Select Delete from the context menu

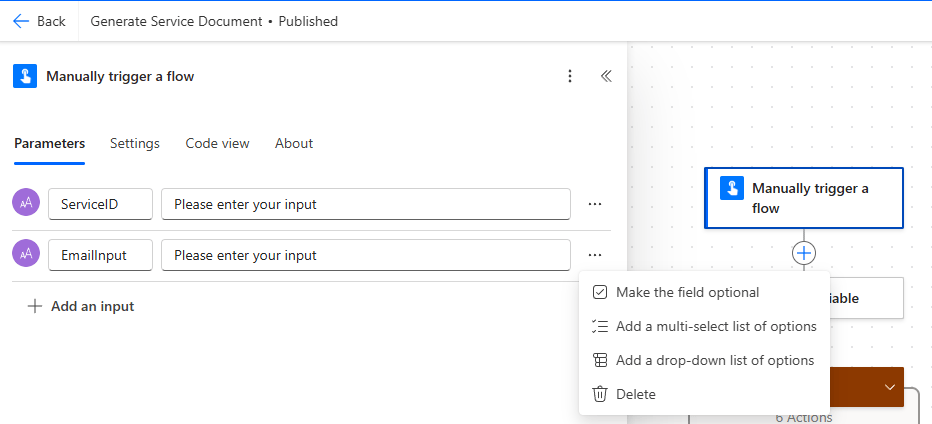[x=635, y=394]
